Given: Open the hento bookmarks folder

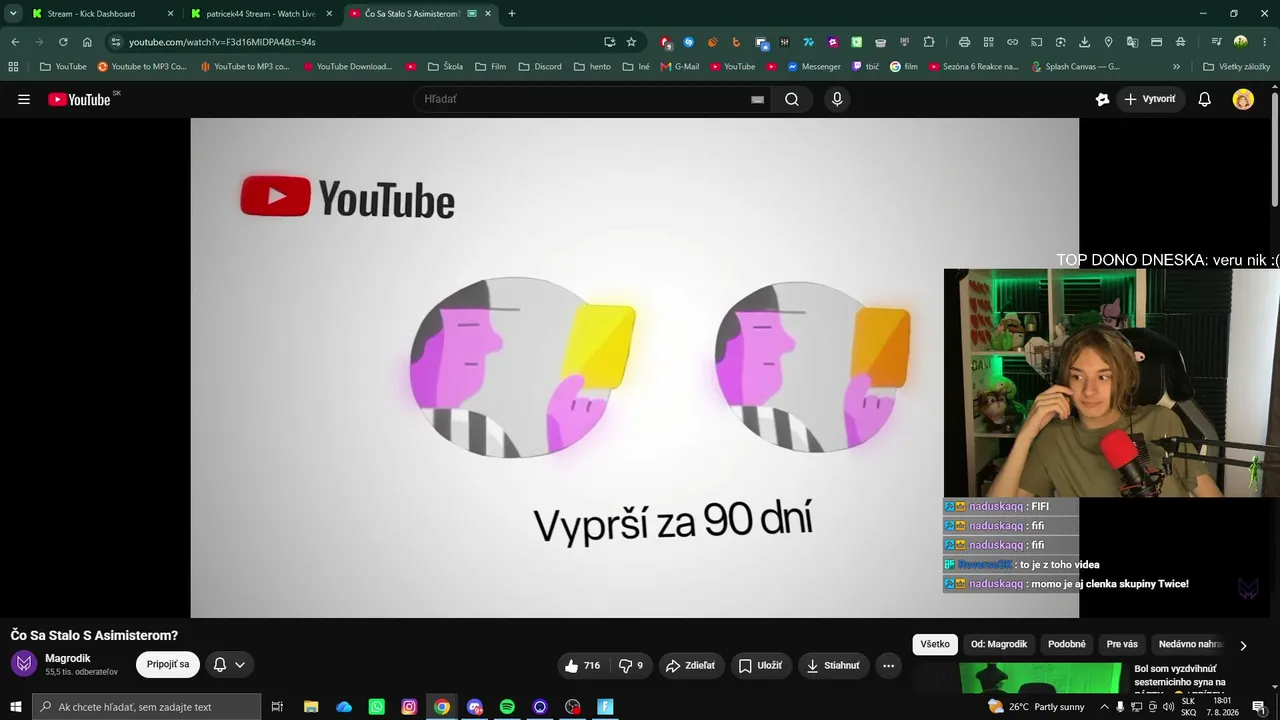Looking at the screenshot, I should pos(592,67).
